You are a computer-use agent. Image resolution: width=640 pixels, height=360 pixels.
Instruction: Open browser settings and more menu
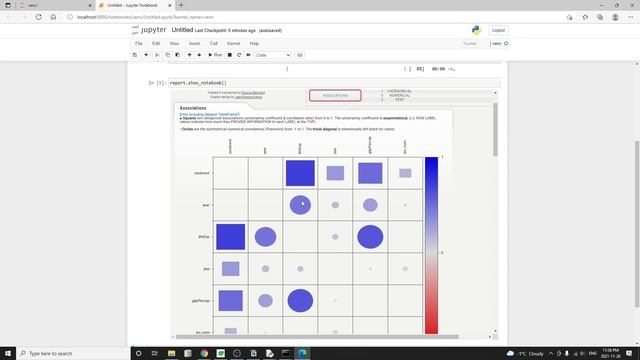click(631, 17)
